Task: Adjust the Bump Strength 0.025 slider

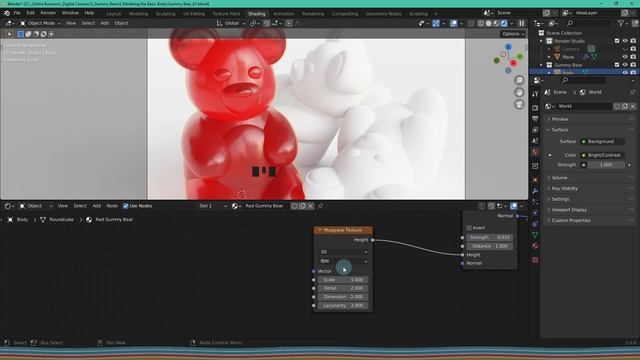Action: click(x=489, y=238)
